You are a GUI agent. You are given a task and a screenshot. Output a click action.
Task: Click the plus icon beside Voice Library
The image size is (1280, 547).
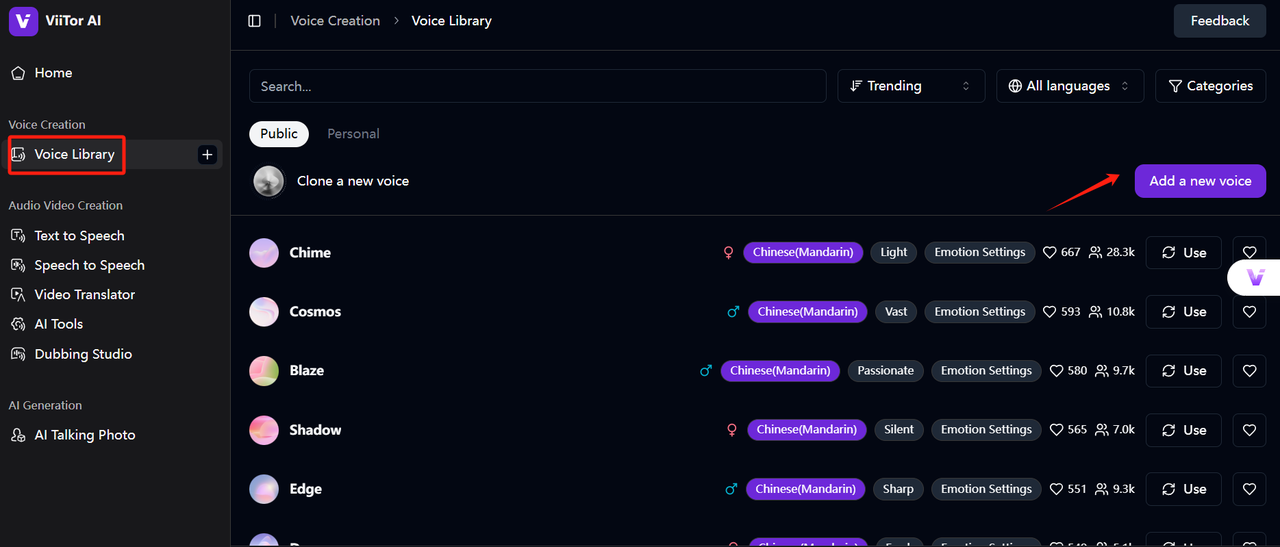pos(207,154)
